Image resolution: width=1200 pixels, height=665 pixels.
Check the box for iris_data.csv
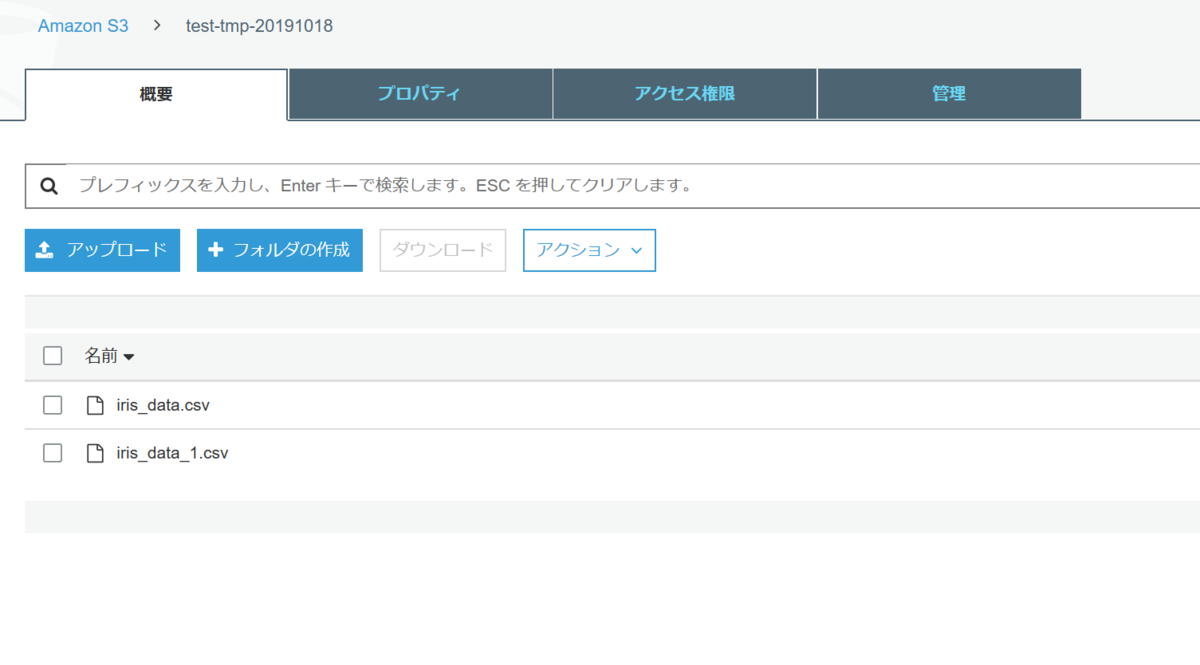[x=53, y=405]
